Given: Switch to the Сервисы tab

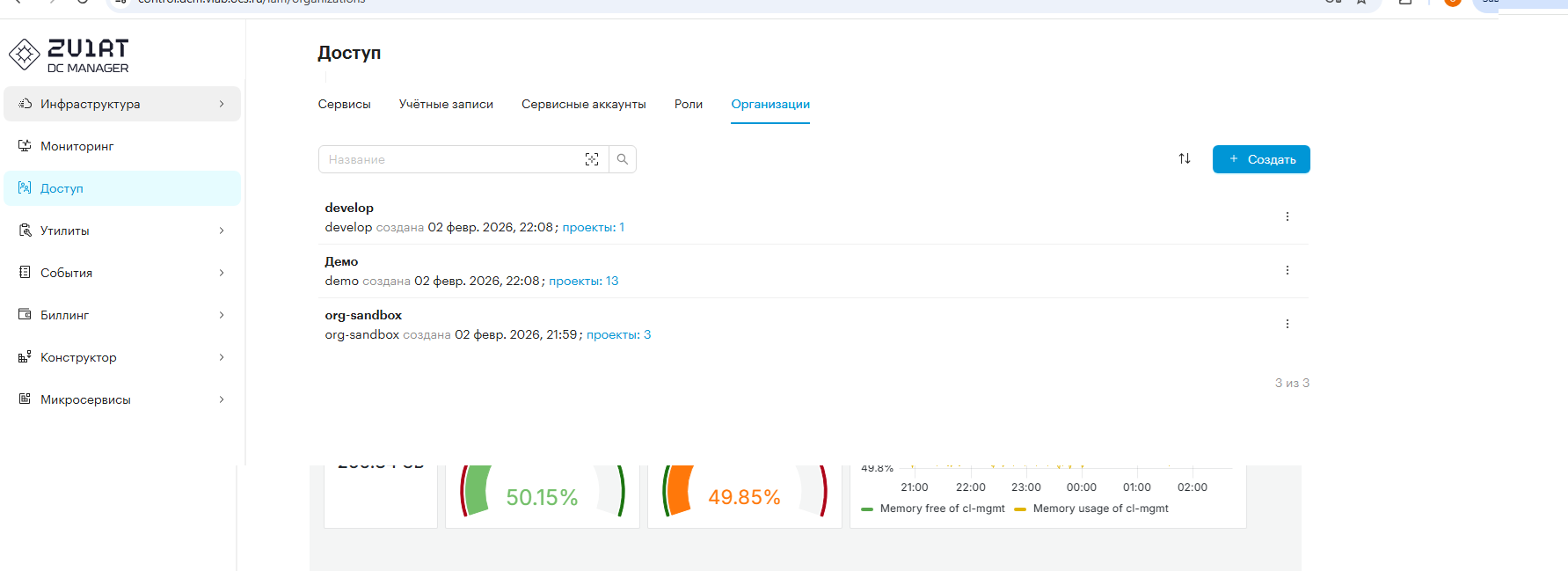Looking at the screenshot, I should (344, 104).
